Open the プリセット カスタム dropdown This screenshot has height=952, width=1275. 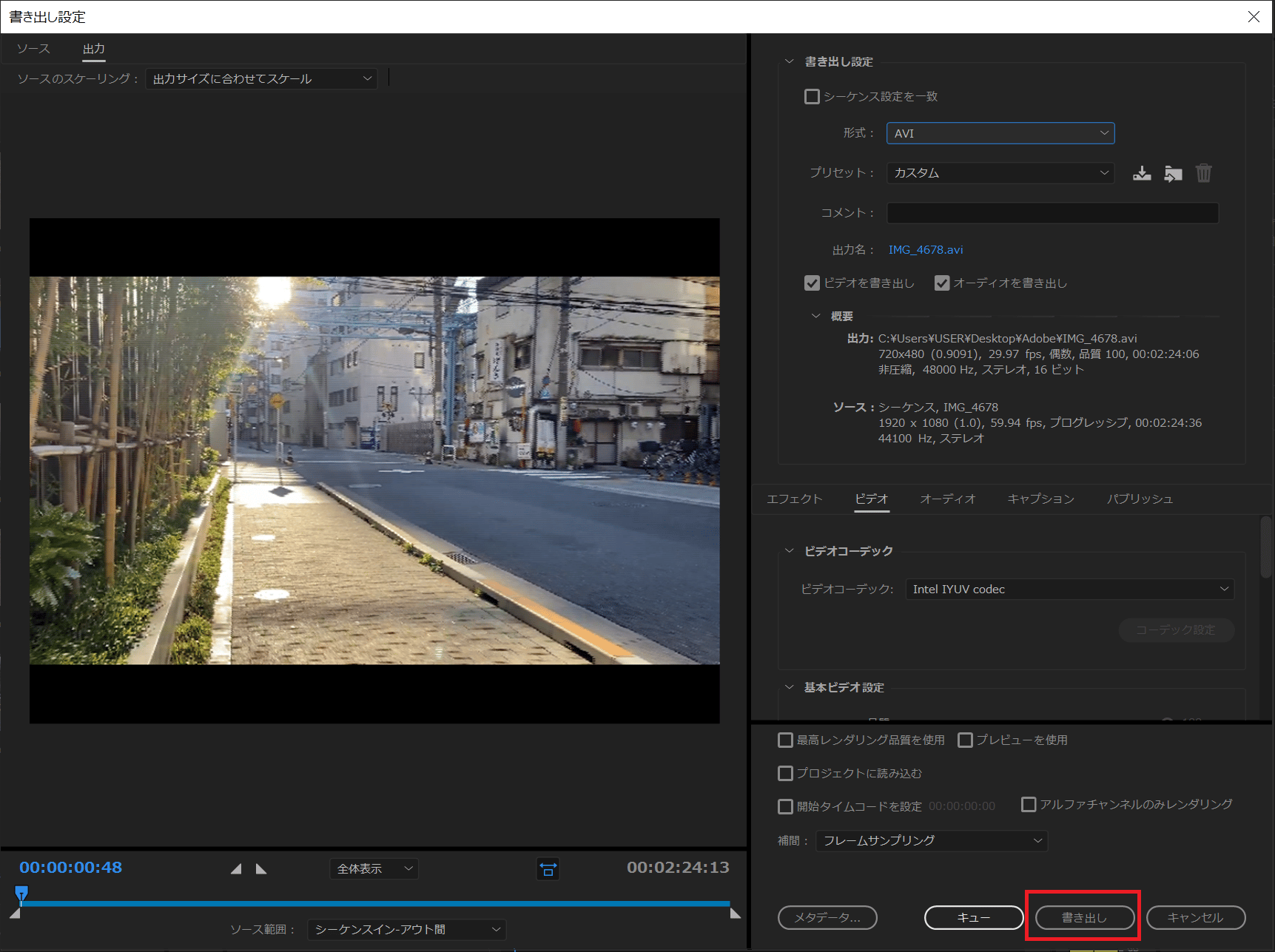[1000, 173]
